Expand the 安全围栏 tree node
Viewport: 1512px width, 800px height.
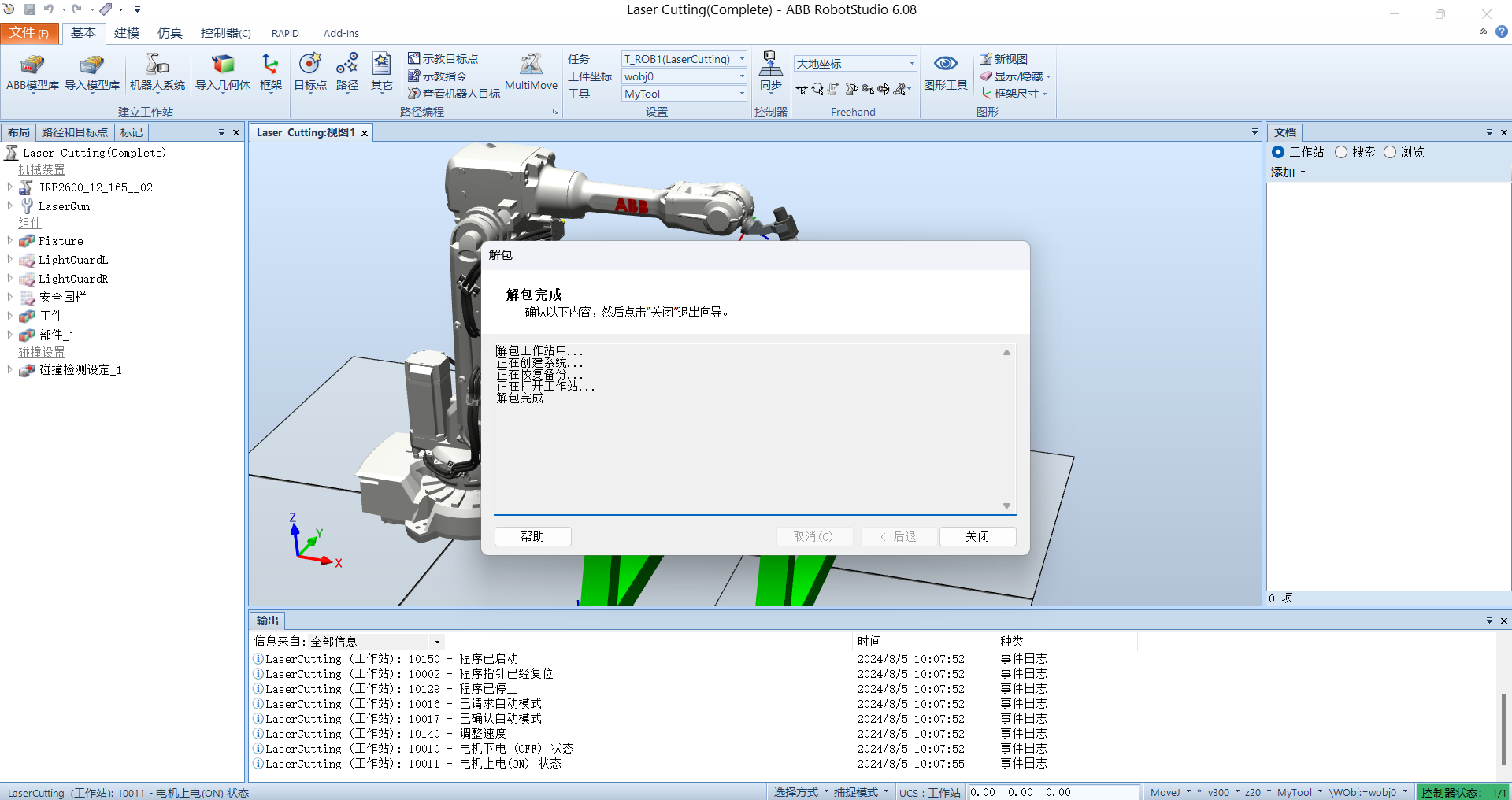pyautogui.click(x=9, y=297)
